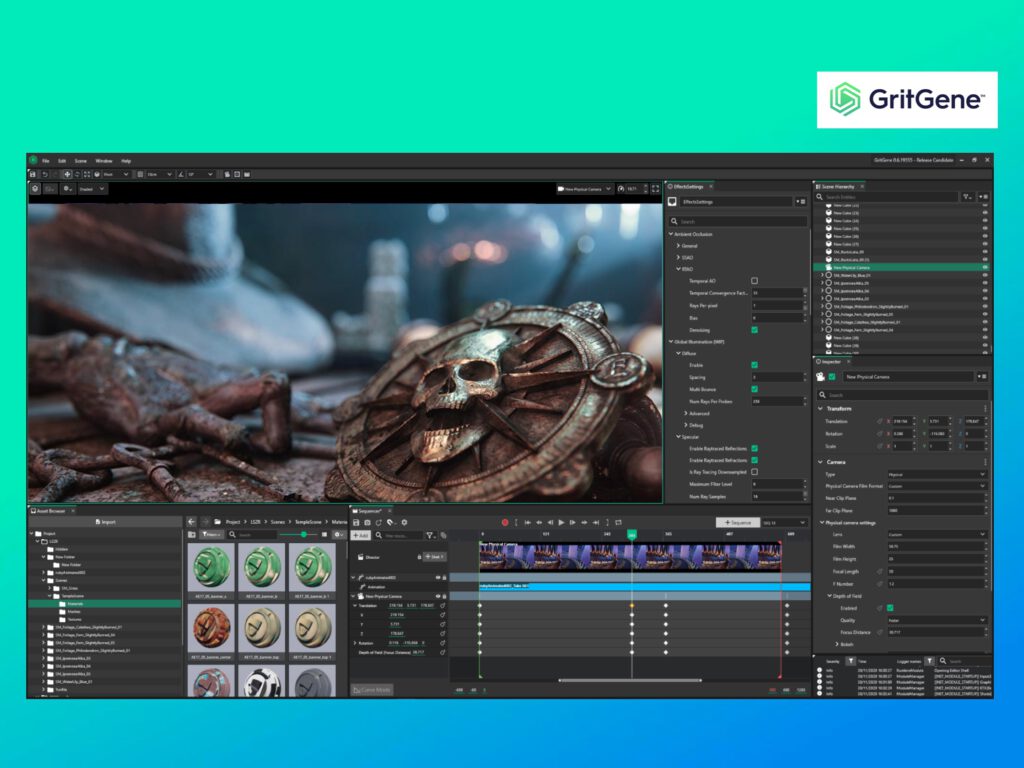1024x768 pixels.
Task: Open Sequencer settings gear
Action: pos(404,522)
